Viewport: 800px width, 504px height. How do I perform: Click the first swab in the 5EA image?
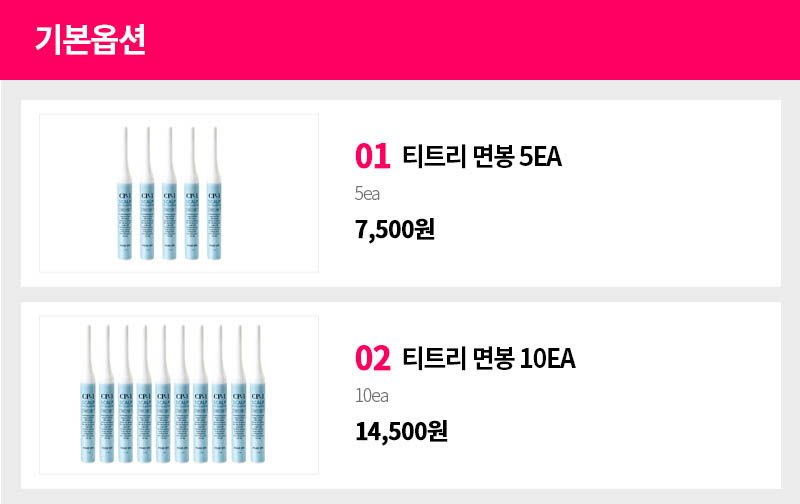pos(125,193)
